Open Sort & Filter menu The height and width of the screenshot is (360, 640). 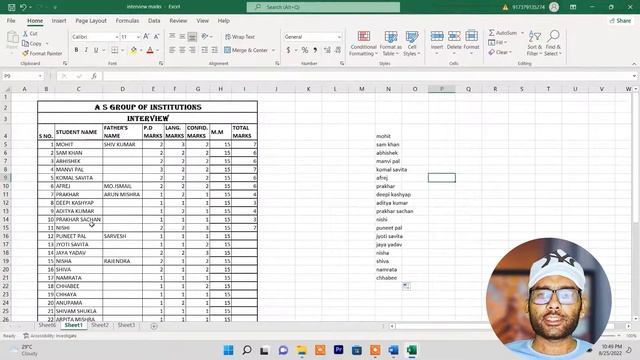(534, 43)
